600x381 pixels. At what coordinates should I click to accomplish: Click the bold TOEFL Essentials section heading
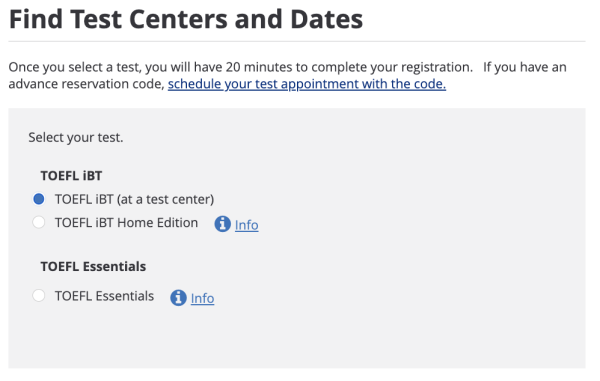[x=93, y=266]
